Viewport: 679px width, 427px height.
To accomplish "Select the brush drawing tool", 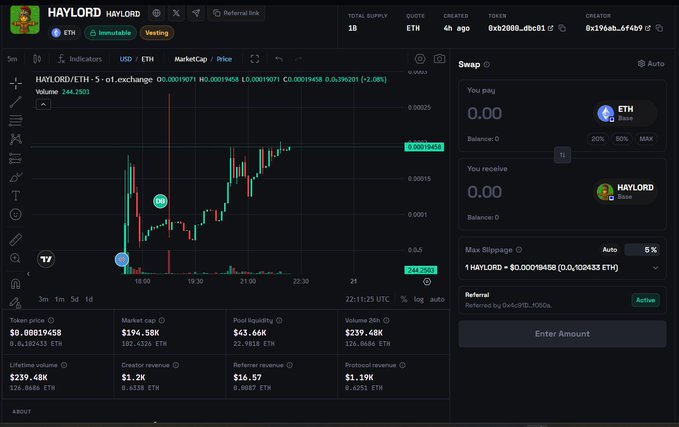I will coord(16,177).
